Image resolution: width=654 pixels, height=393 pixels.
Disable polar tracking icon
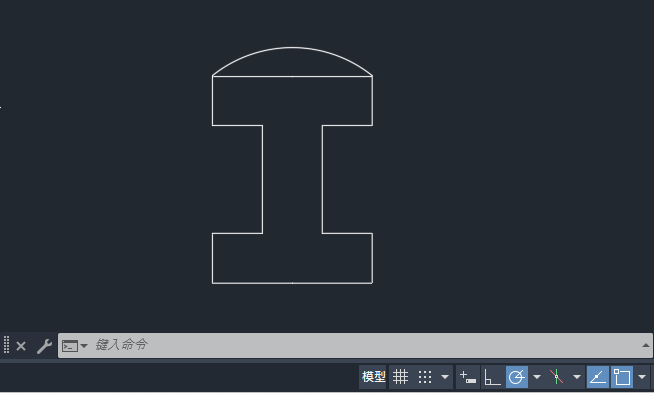(517, 377)
